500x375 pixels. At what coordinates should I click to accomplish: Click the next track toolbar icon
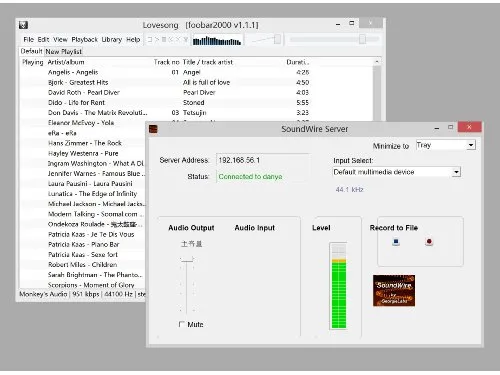178,39
